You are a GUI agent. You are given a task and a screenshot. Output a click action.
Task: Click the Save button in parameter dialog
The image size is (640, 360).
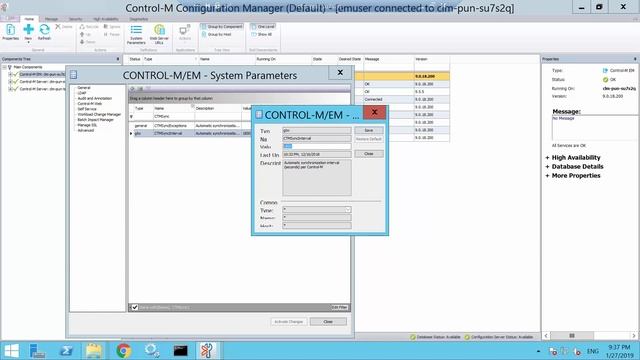pos(369,130)
